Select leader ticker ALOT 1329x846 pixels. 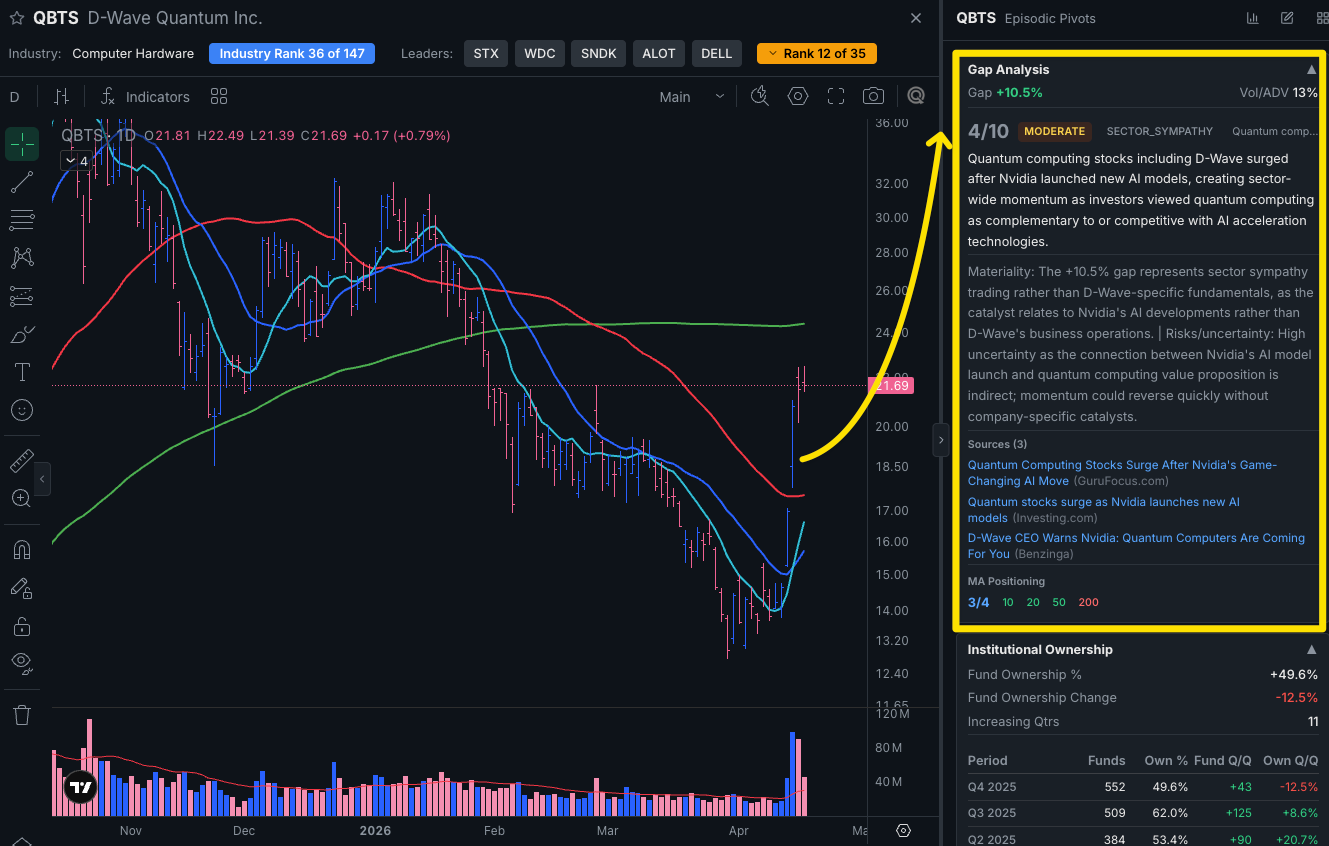659,54
